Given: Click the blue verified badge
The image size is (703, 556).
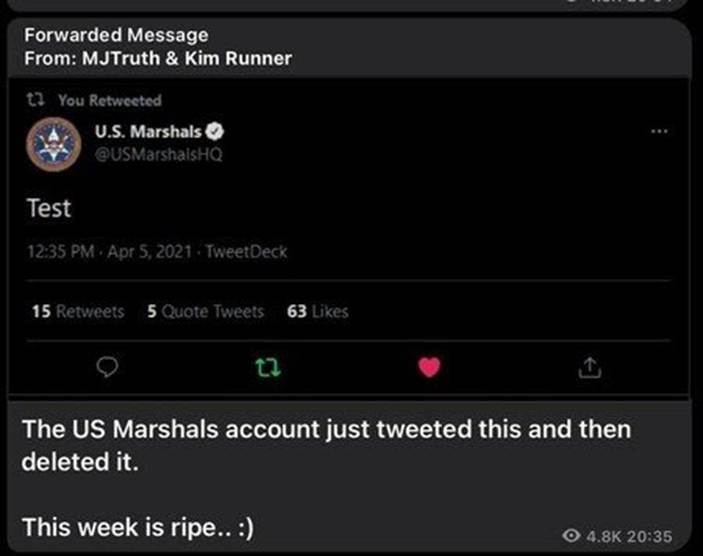Looking at the screenshot, I should [215, 132].
